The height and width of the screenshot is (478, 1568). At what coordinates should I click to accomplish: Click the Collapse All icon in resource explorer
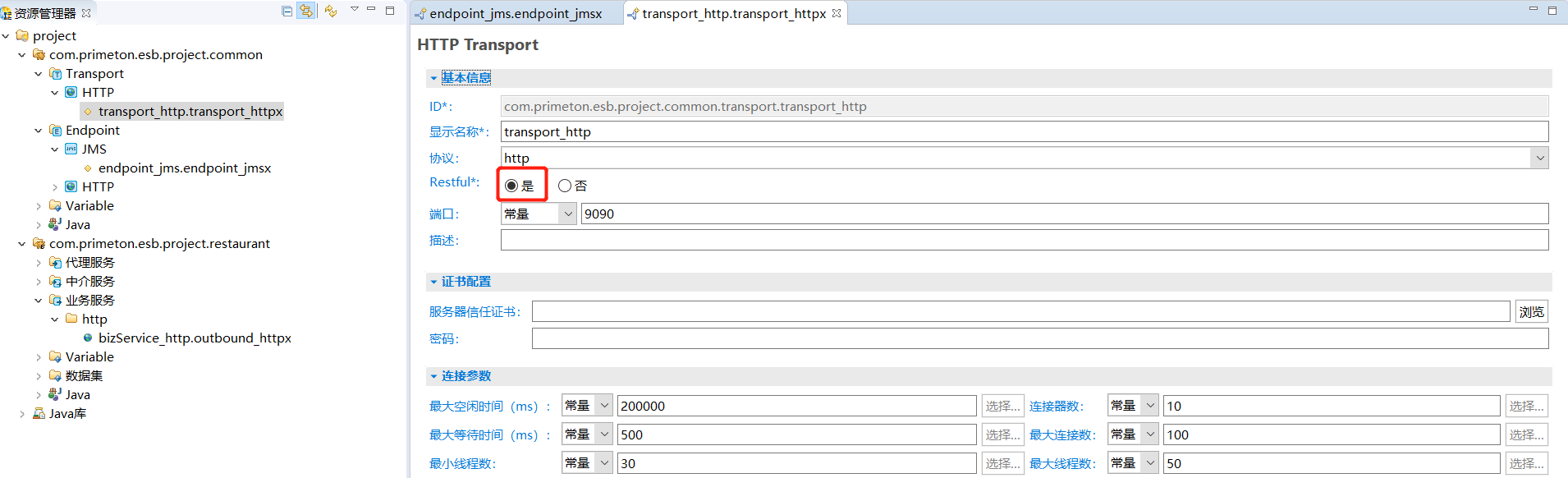pos(287,11)
